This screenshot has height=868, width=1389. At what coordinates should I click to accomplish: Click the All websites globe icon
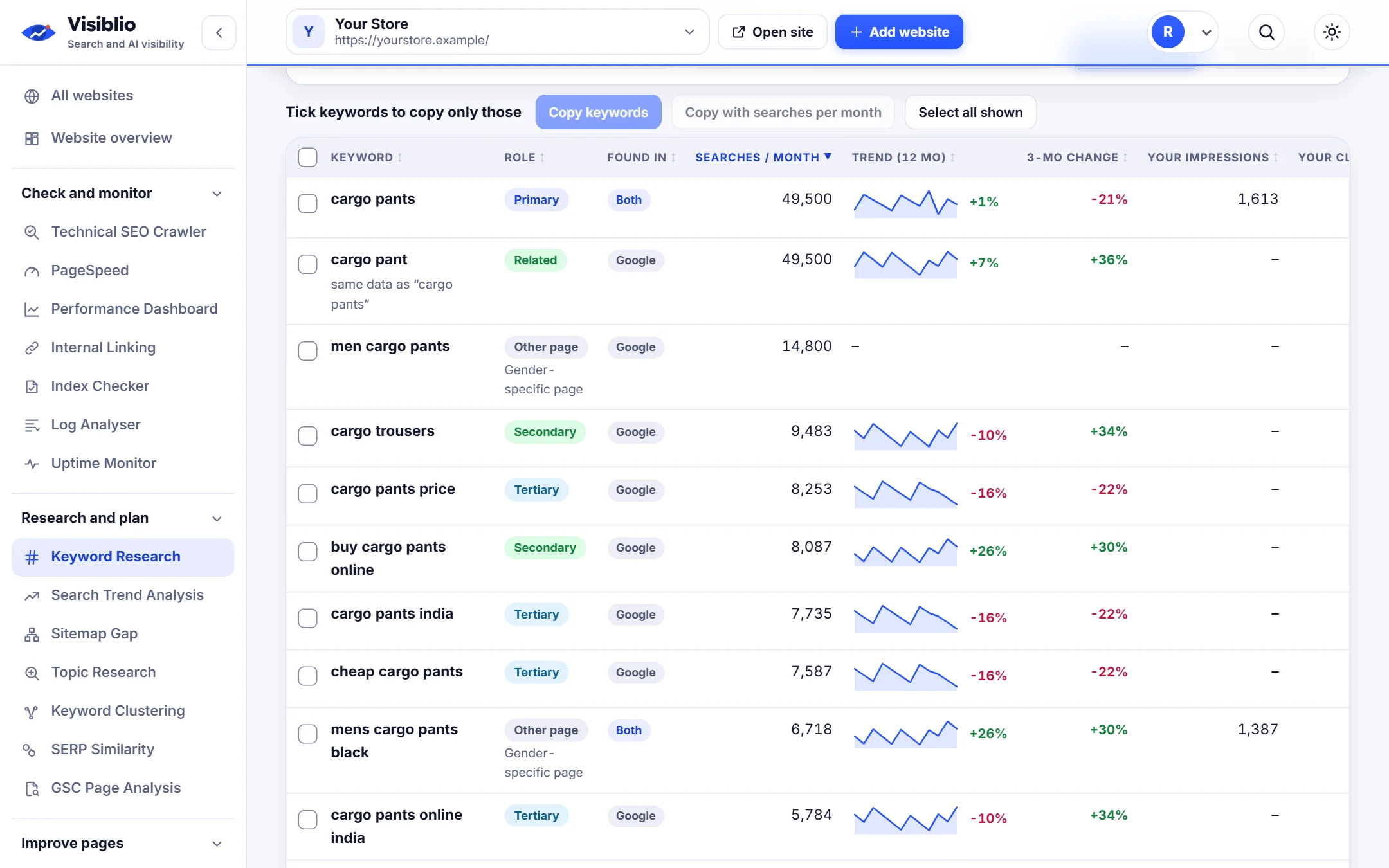coord(32,96)
